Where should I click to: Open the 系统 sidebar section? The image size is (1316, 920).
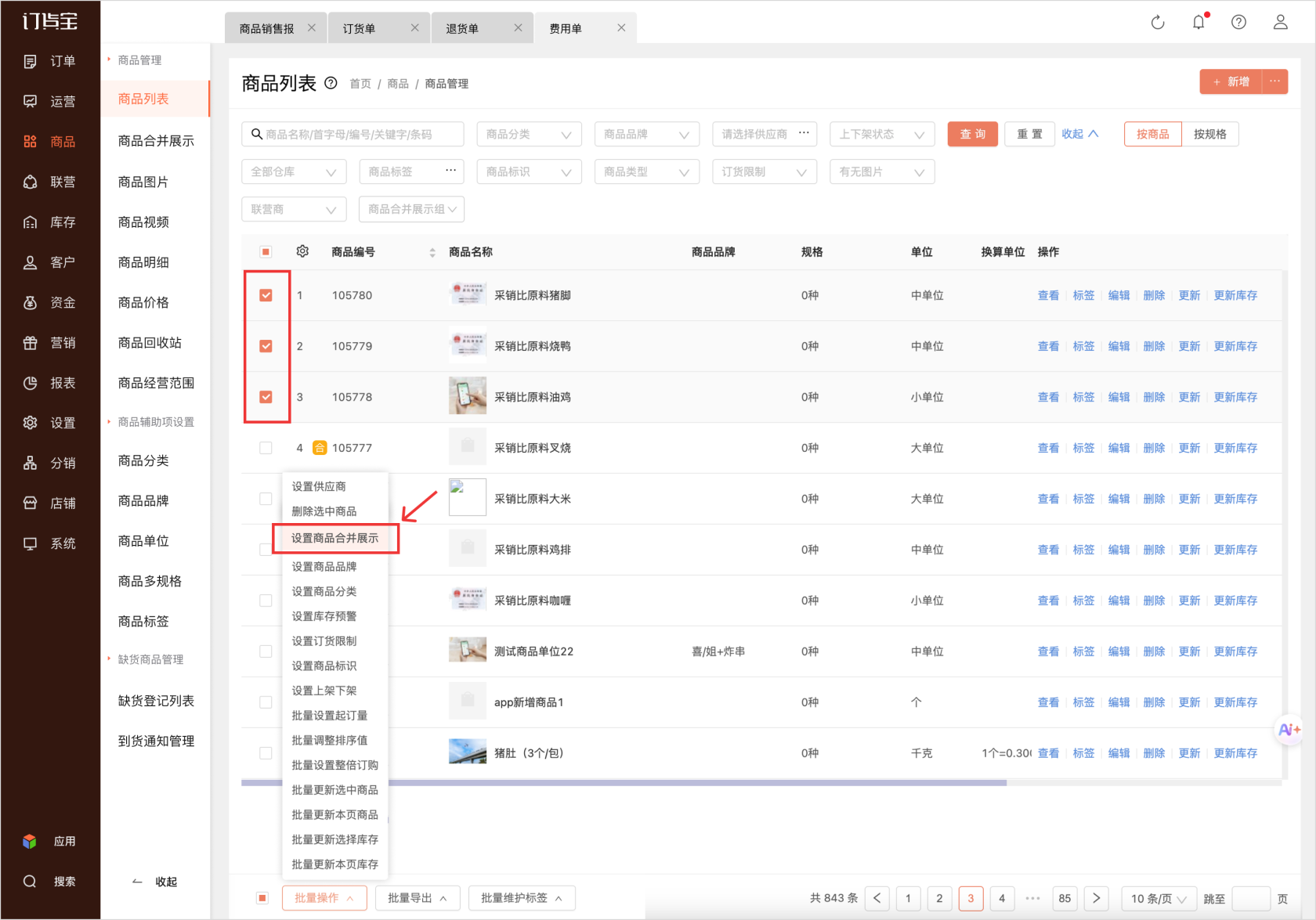pos(50,543)
